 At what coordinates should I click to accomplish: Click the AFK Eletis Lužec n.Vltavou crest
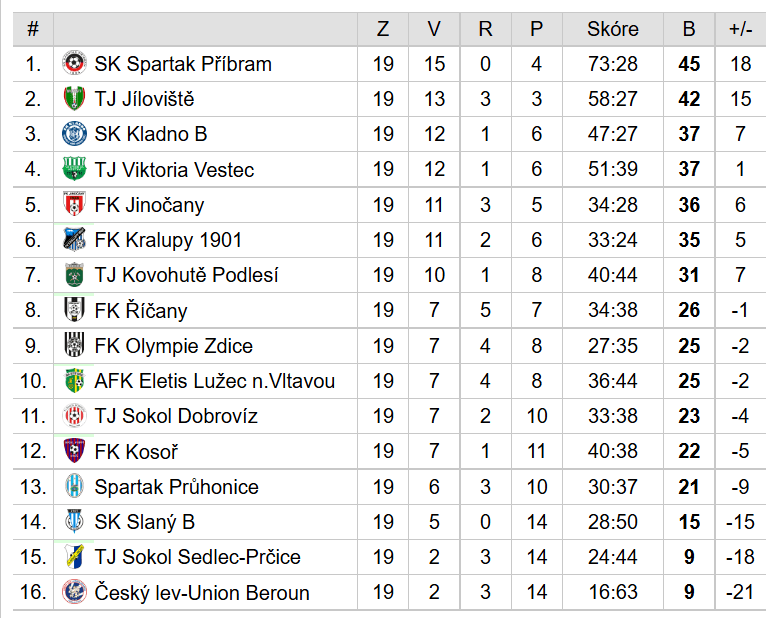pyautogui.click(x=74, y=381)
